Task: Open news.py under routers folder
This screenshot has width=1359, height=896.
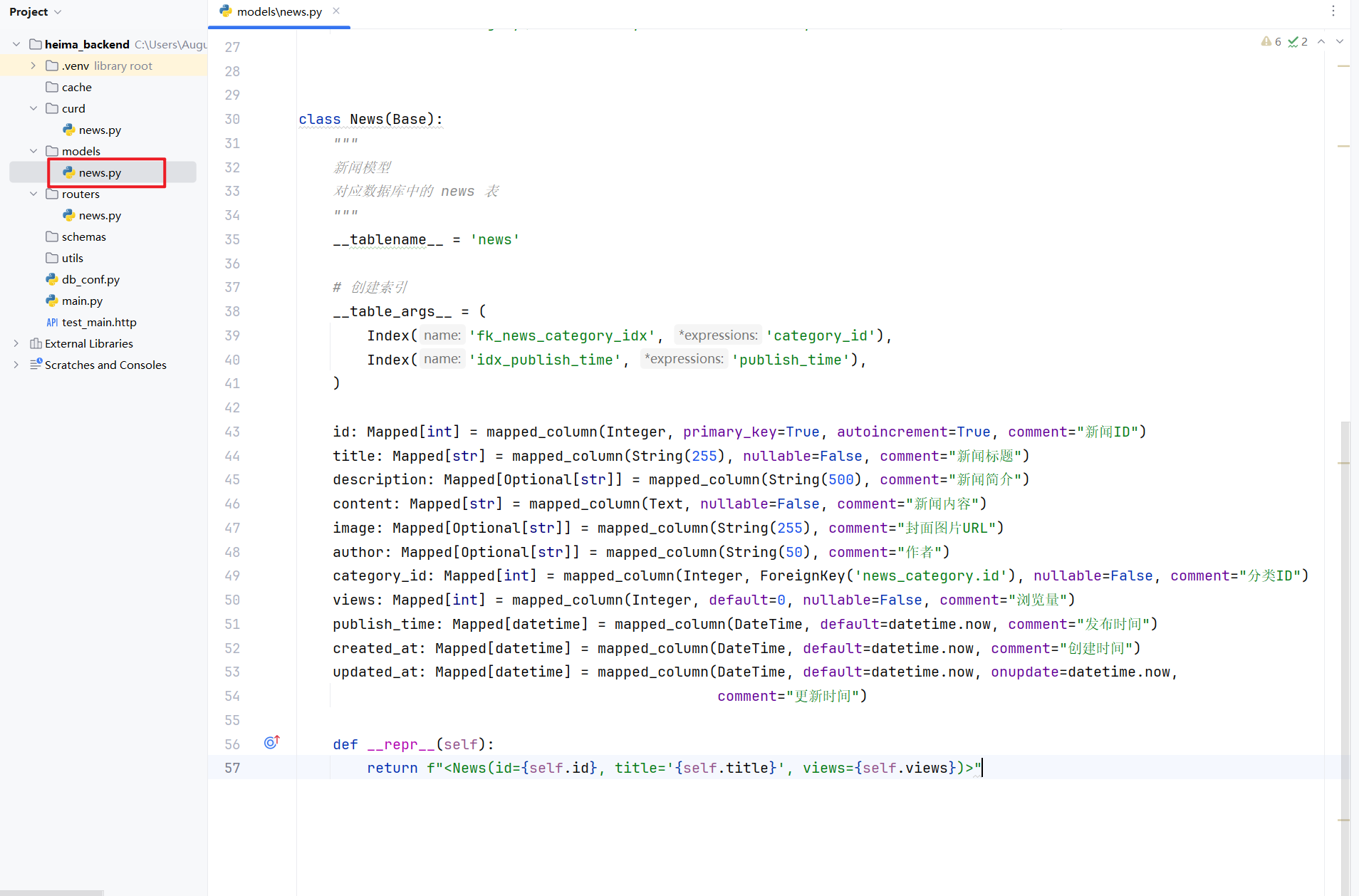Action: coord(100,215)
